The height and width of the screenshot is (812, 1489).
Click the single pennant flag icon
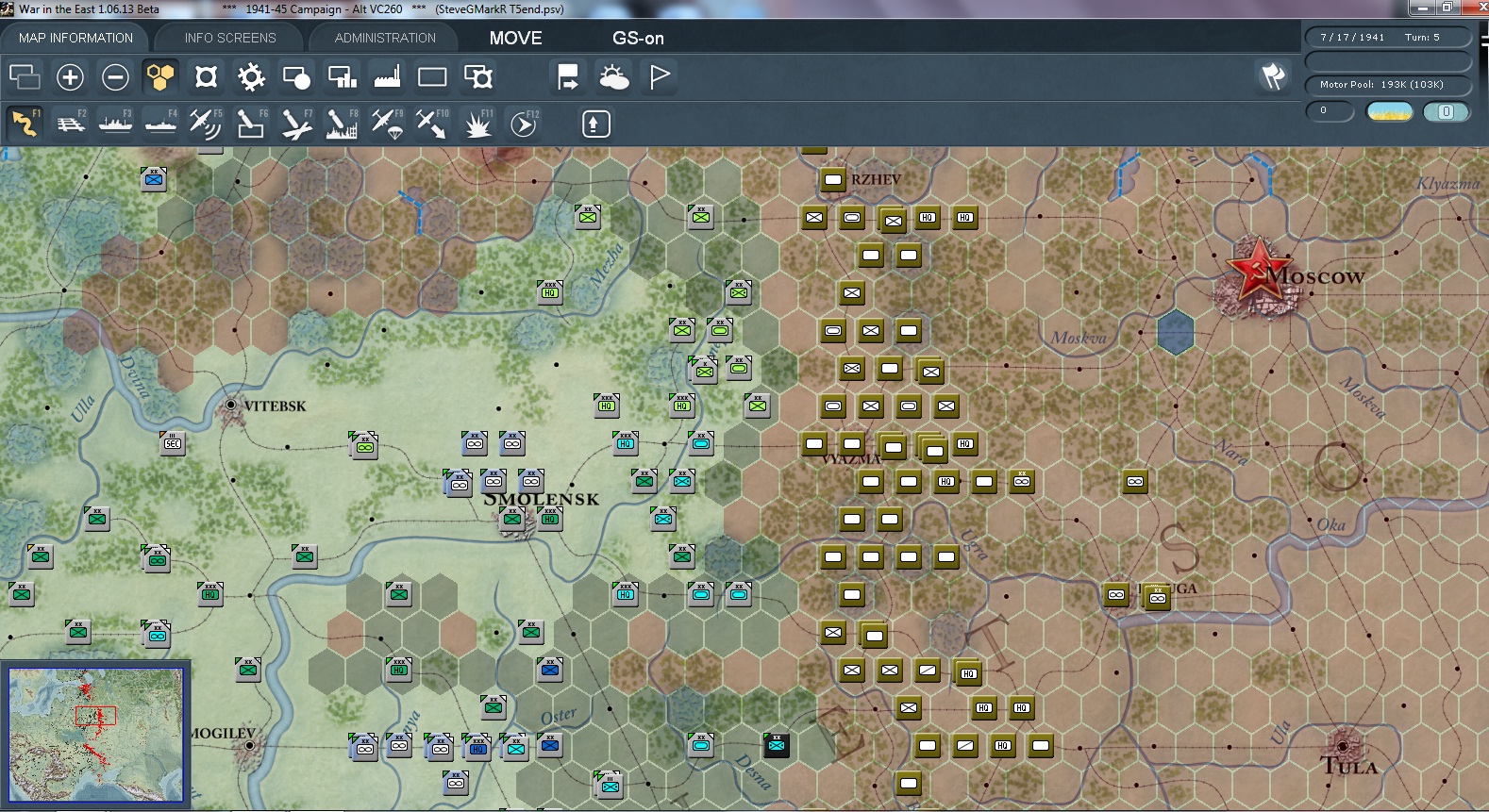coord(659,76)
